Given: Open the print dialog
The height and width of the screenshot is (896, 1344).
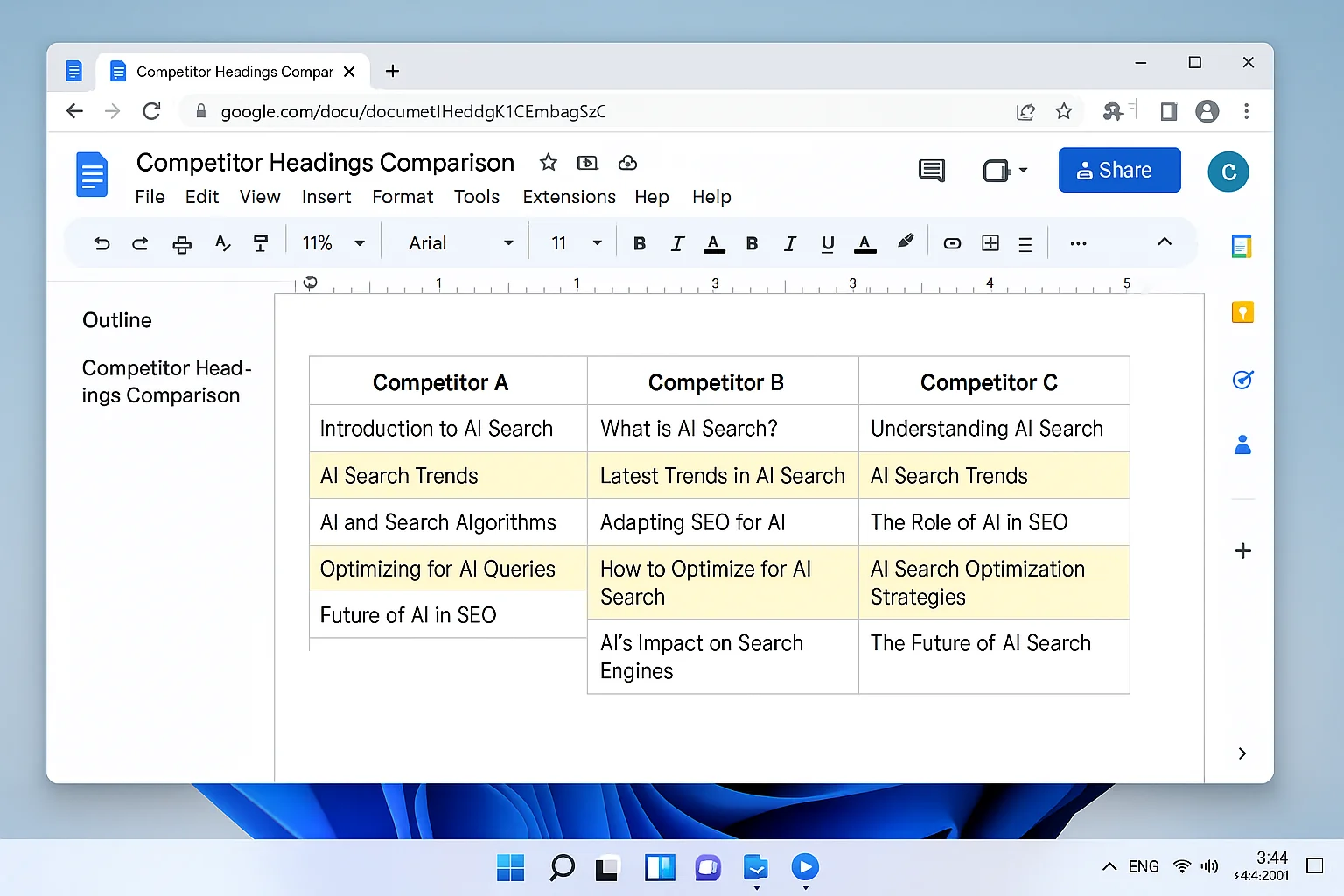Looking at the screenshot, I should [181, 242].
